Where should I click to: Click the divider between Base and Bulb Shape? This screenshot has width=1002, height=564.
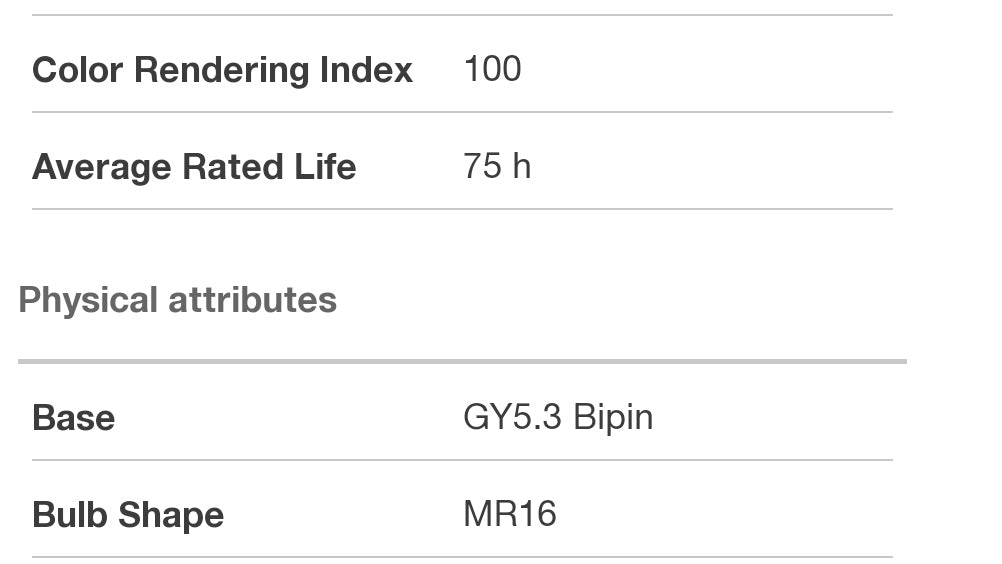[462, 460]
